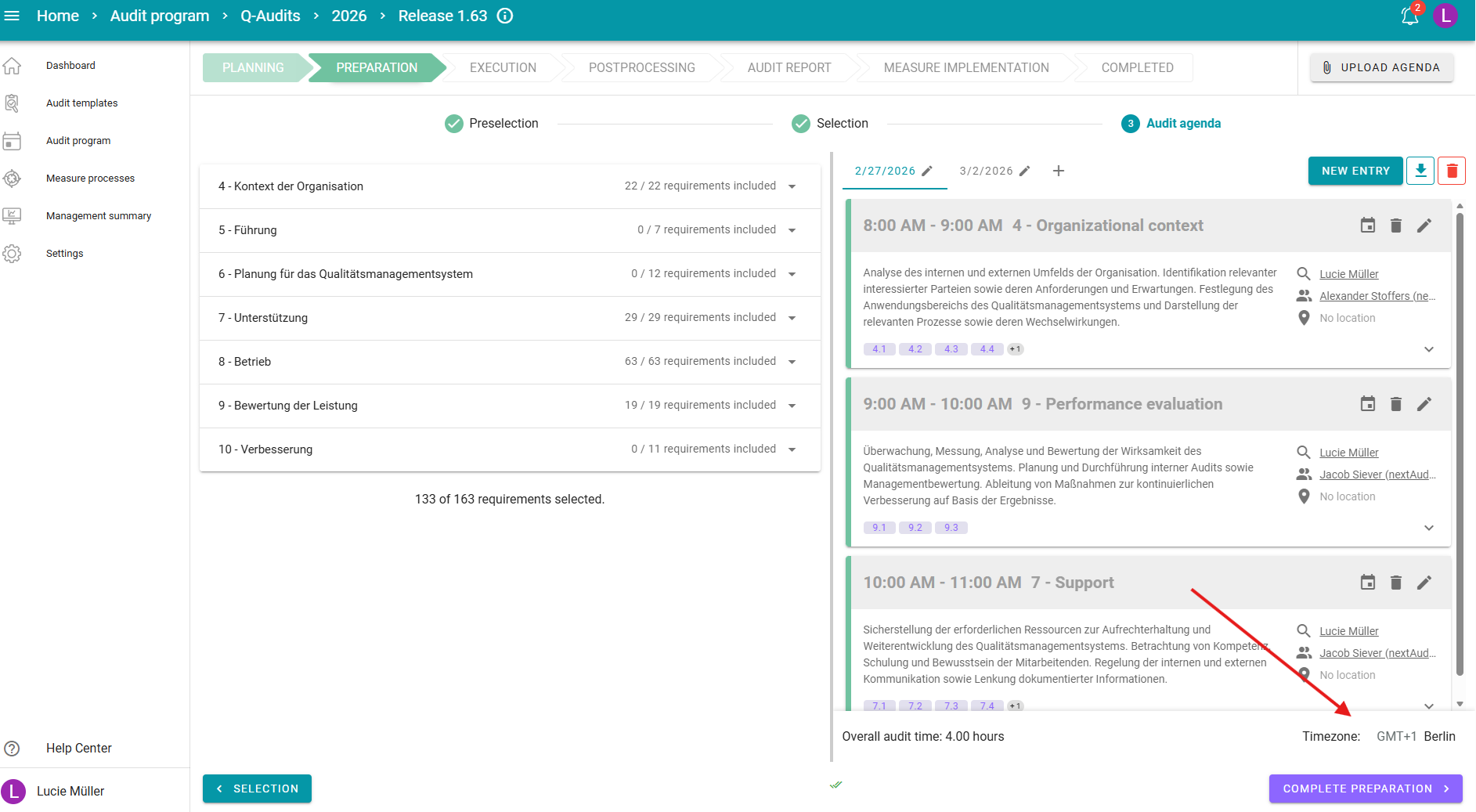Edit the Organizational context entry
This screenshot has height=812, width=1476.
(x=1424, y=226)
